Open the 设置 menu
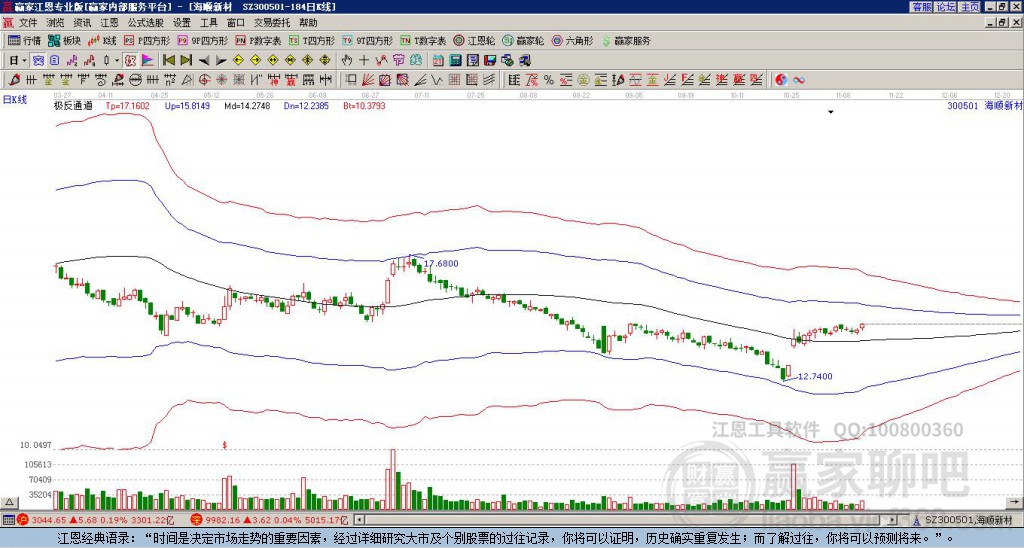The height and width of the screenshot is (548, 1024). pos(182,23)
